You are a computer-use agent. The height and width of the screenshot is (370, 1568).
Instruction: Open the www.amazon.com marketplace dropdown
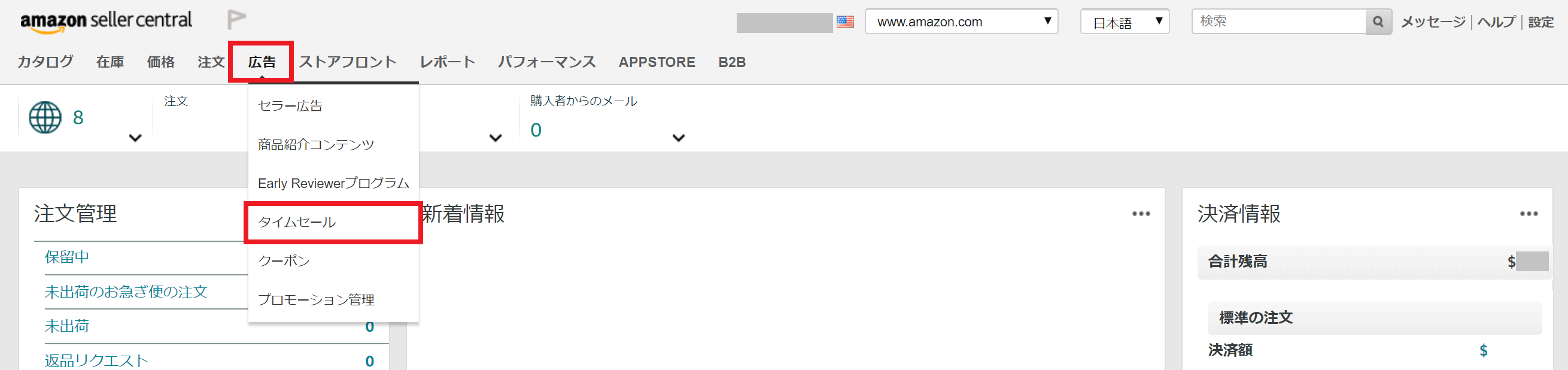pyautogui.click(x=961, y=22)
